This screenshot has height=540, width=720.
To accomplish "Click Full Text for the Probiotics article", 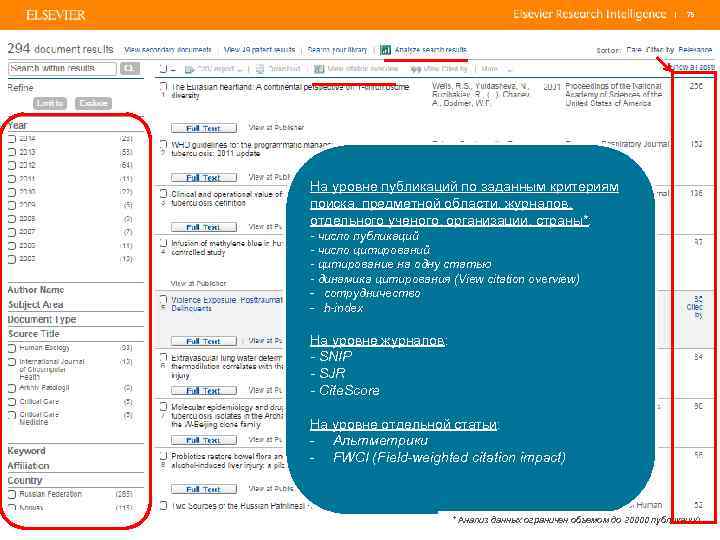I will click(204, 489).
